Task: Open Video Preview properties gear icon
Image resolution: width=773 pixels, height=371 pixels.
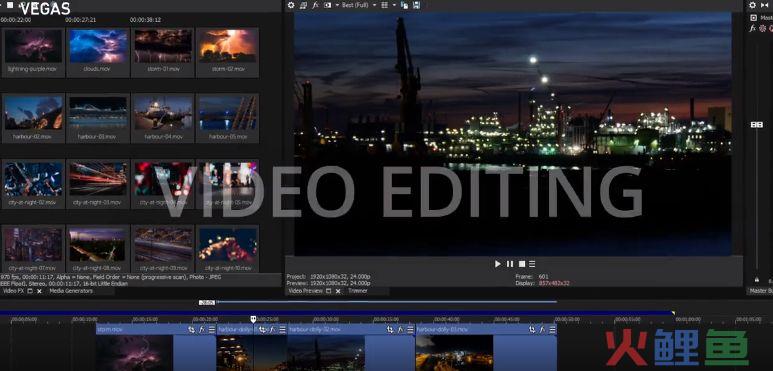Action: pos(291,5)
